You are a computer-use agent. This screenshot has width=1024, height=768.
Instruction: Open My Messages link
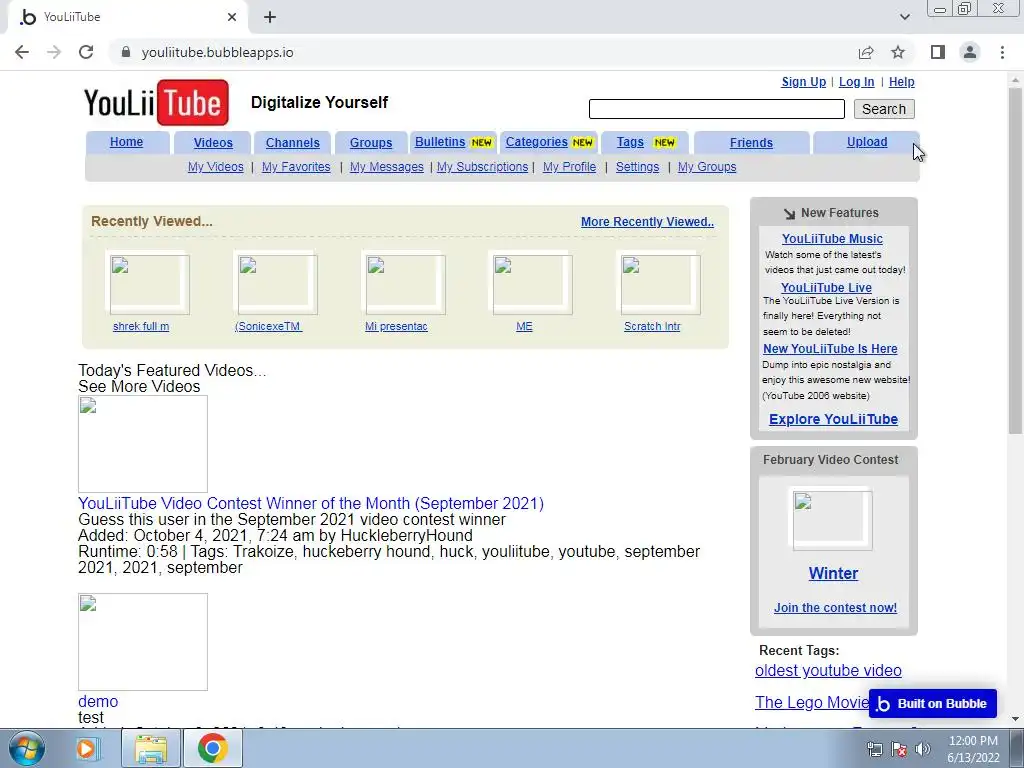[x=387, y=167]
